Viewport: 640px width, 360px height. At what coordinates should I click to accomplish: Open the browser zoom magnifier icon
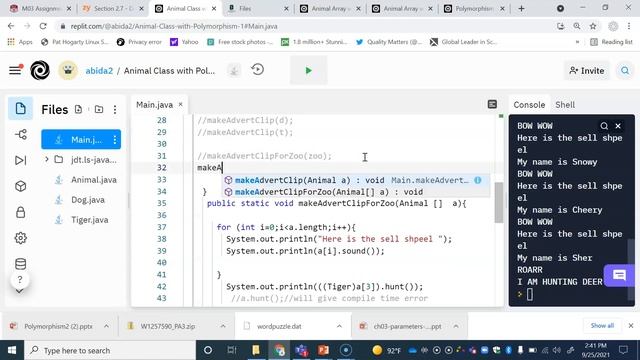tap(577, 26)
